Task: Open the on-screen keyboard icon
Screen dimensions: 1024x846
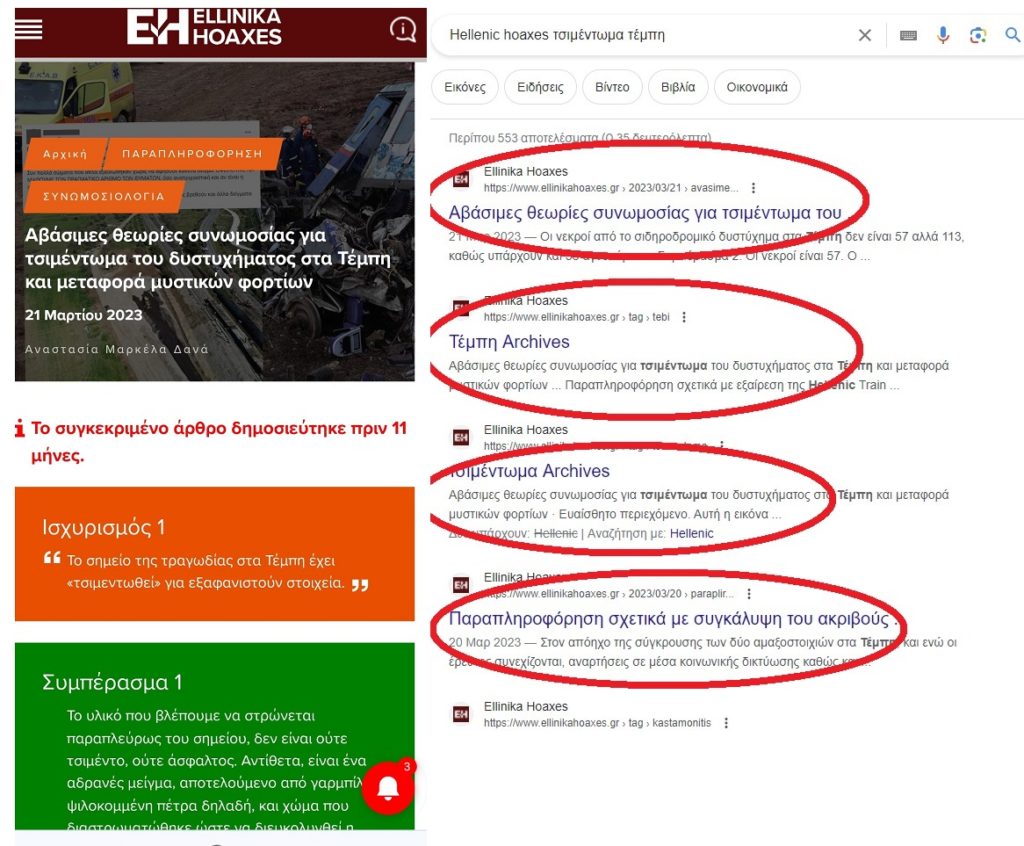Action: tap(908, 35)
